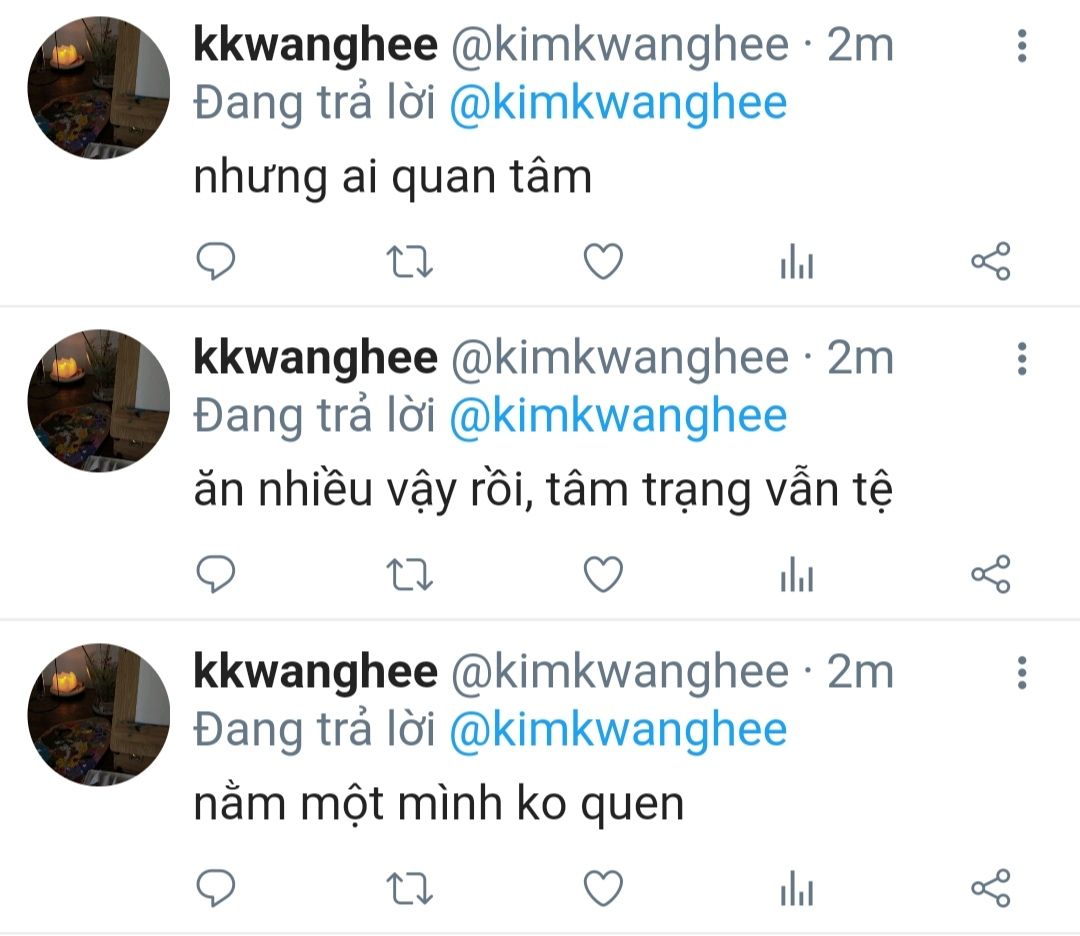Reply to the "nằm một mình ko quen" tweet
The image size is (1080, 936).
click(x=216, y=888)
